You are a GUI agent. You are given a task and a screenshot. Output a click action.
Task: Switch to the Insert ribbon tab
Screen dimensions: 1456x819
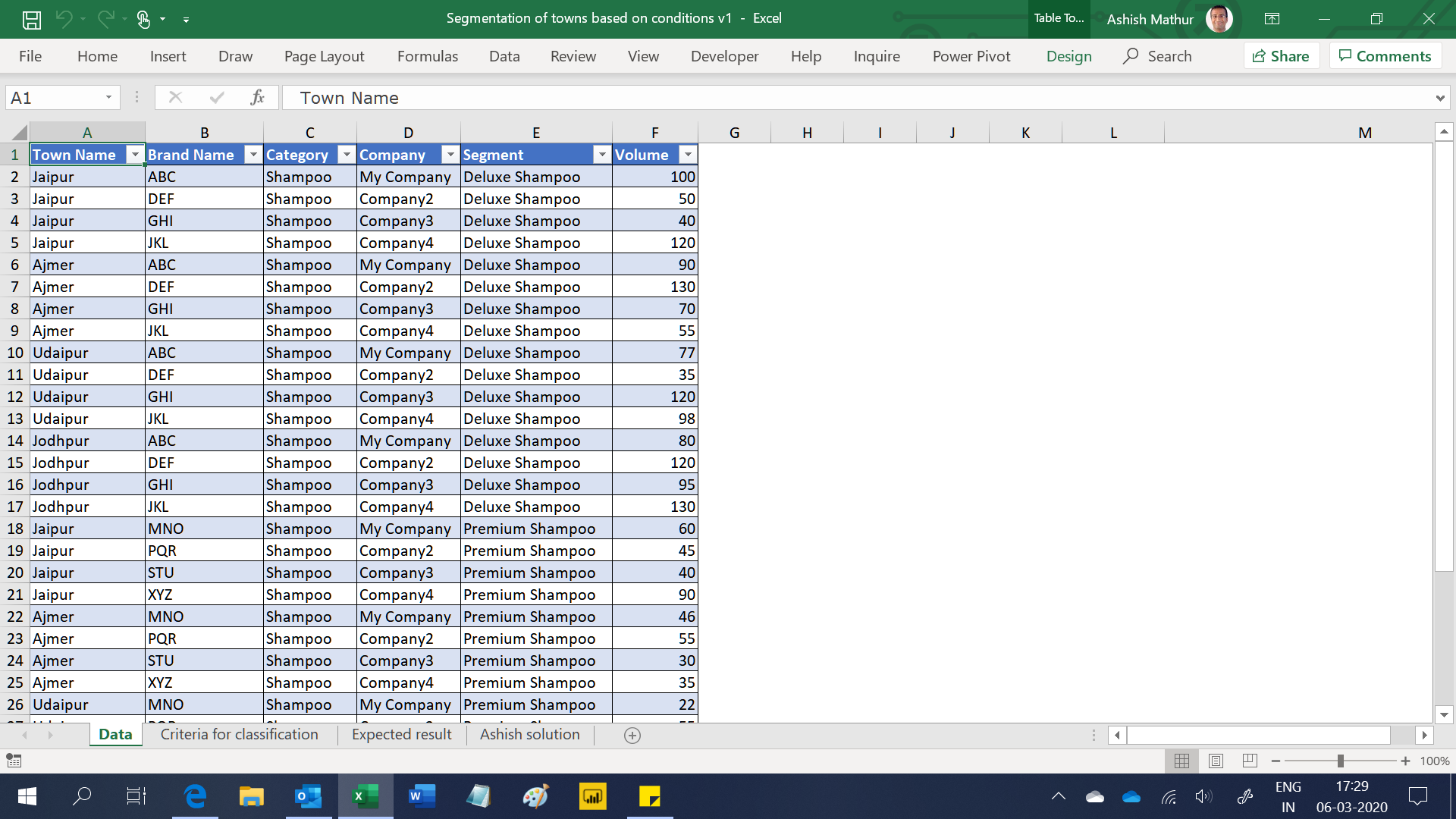point(168,56)
